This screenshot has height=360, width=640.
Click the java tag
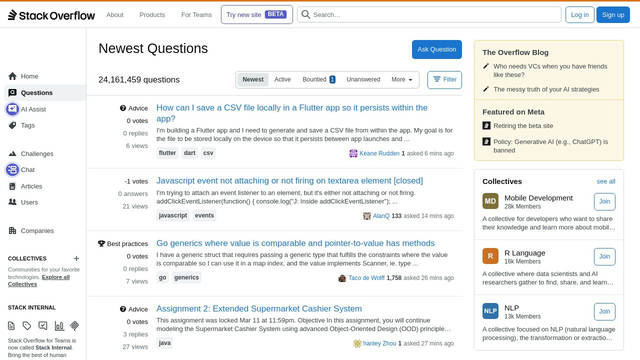click(164, 343)
